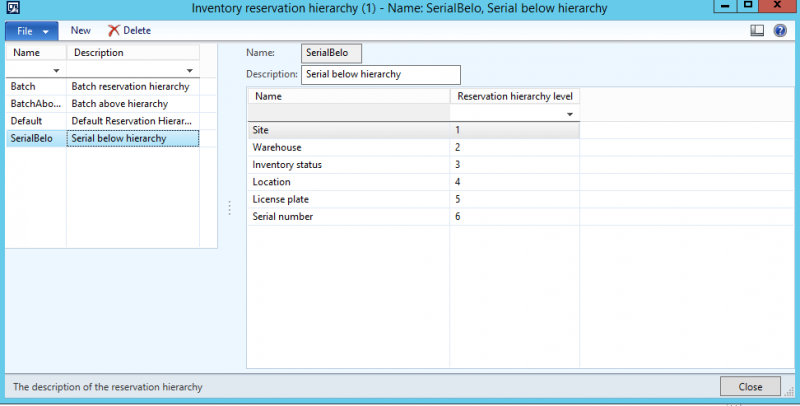Click the Description input field
Image resolution: width=800 pixels, height=406 pixels.
(x=381, y=74)
